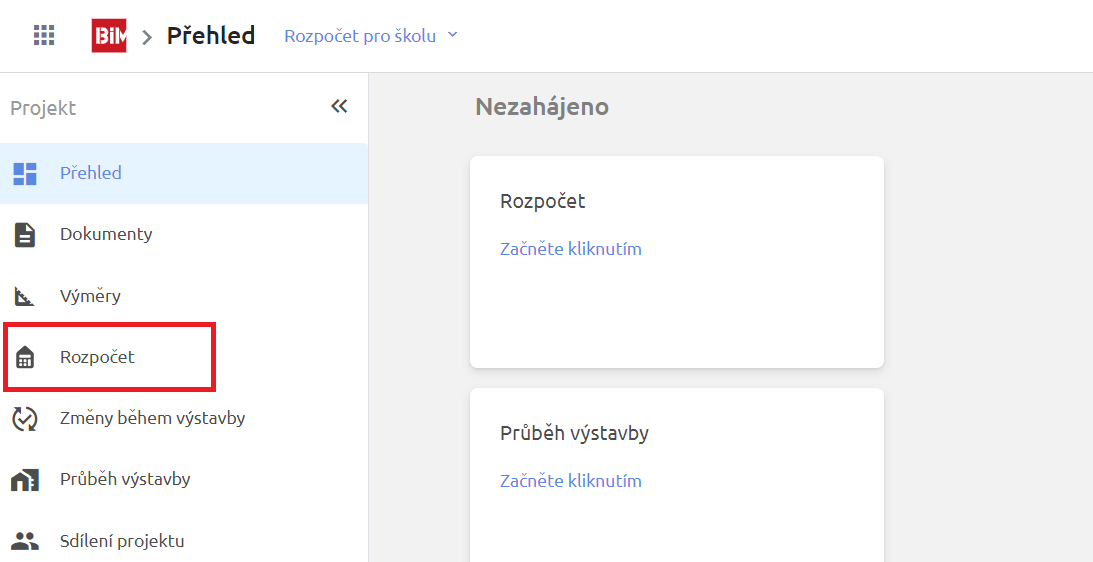Viewport: 1093px width, 562px height.
Task: Open Změny během výstavby label in sidebar
Action: click(152, 418)
